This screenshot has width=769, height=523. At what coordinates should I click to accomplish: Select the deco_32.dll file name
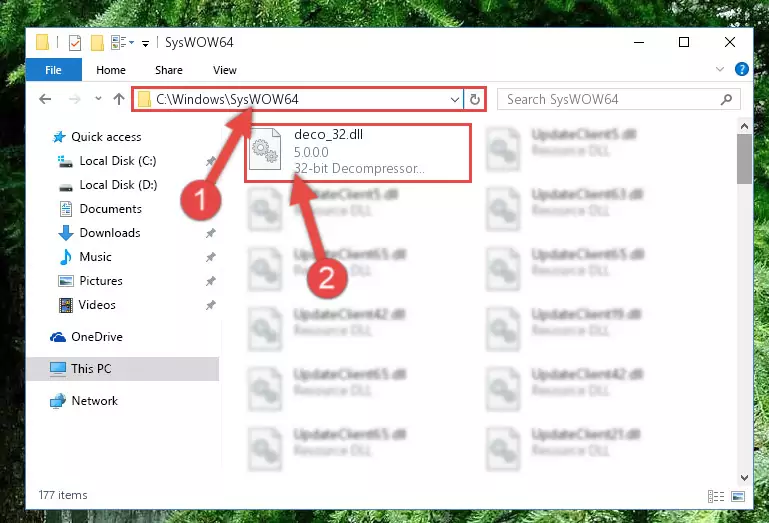(x=329, y=134)
